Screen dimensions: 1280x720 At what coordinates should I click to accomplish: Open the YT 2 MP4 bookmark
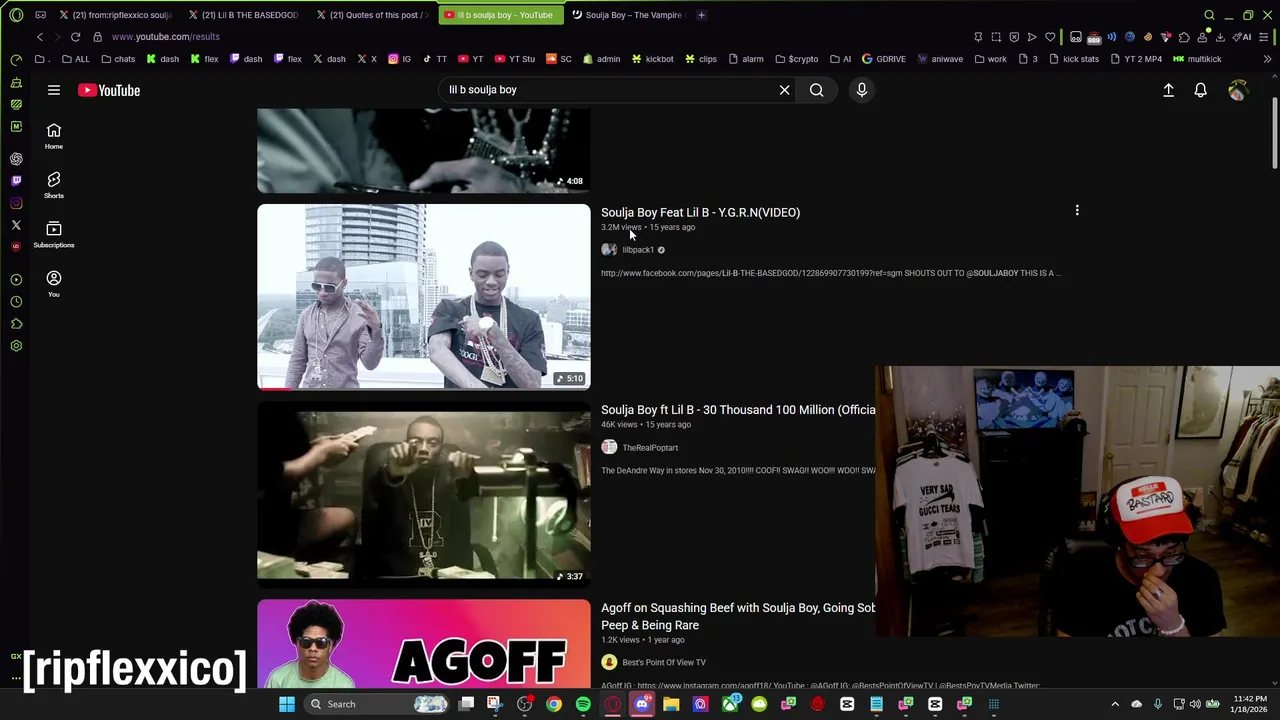pyautogui.click(x=1138, y=59)
